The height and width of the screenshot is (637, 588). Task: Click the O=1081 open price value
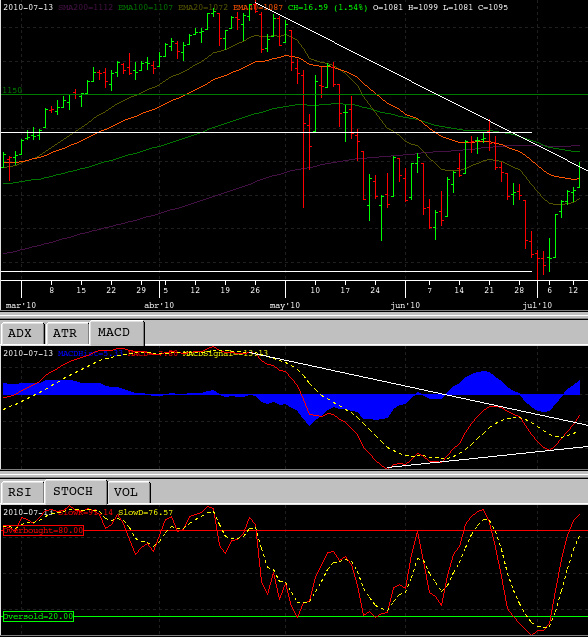(388, 7)
